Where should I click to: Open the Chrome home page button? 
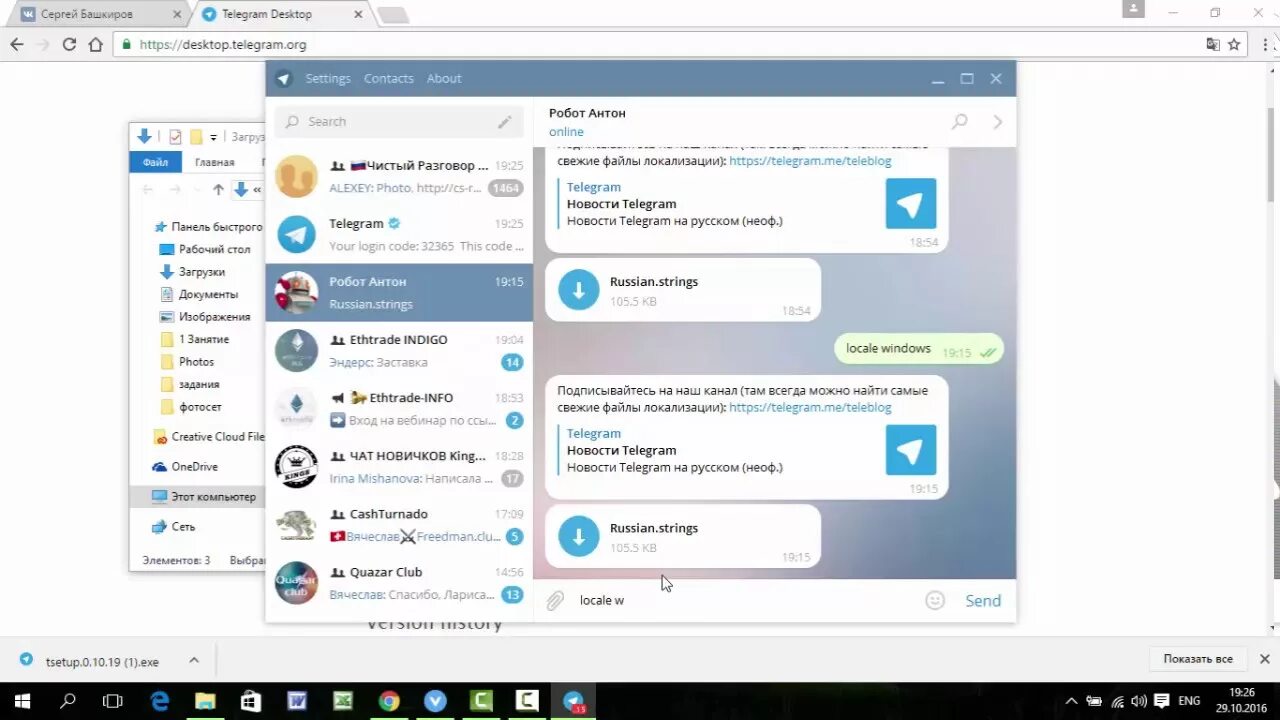(96, 44)
